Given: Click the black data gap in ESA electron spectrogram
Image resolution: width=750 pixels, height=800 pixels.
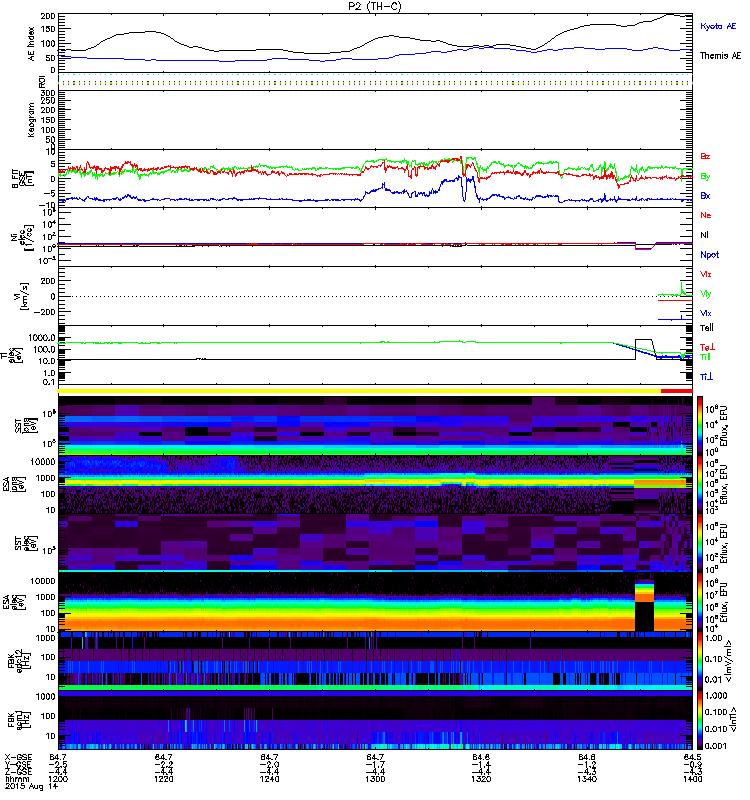Looking at the screenshot, I should tap(644, 616).
